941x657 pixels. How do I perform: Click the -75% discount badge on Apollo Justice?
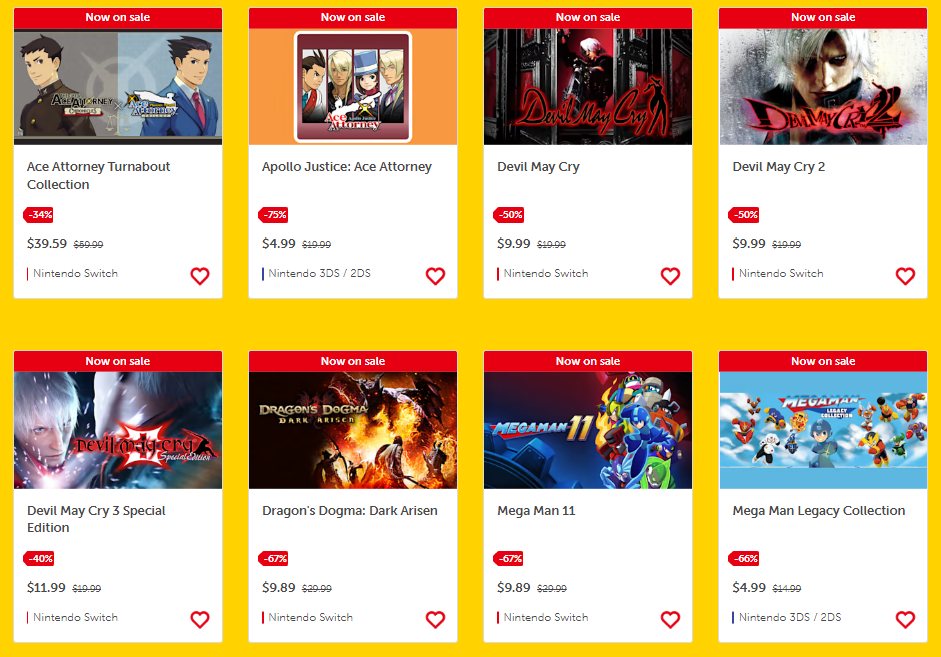tap(274, 215)
